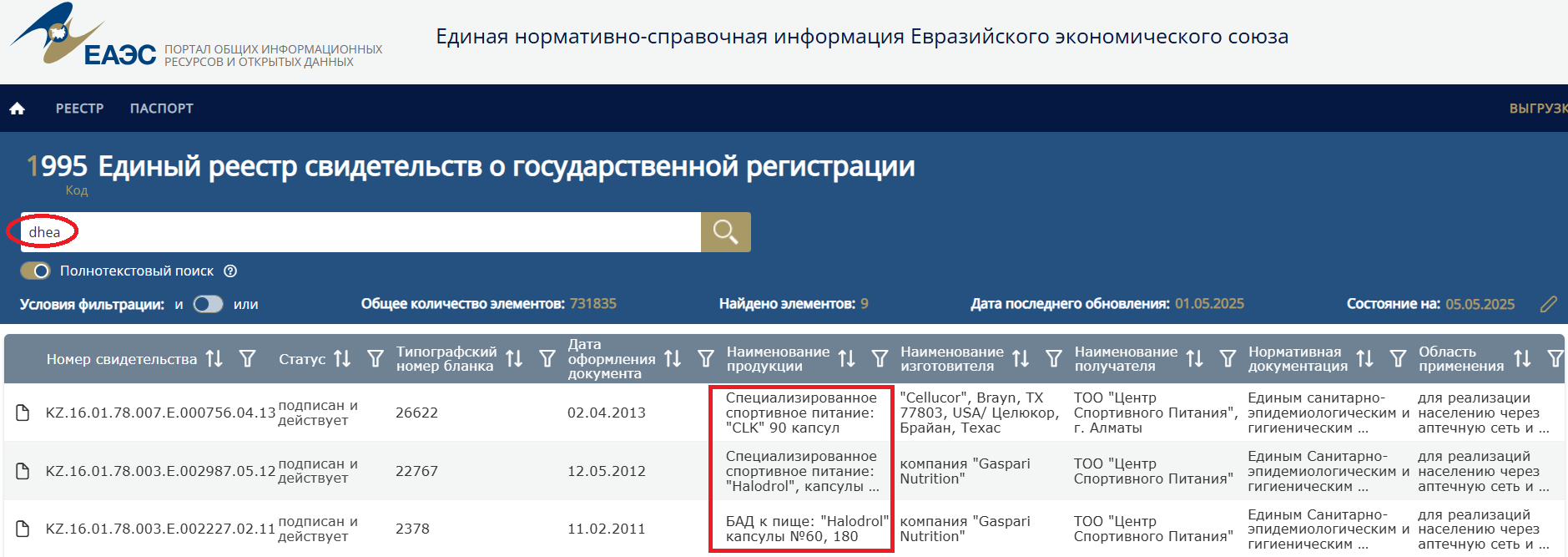Click the pencil edit icon near state date
This screenshot has width=1568, height=557.
[x=1549, y=304]
